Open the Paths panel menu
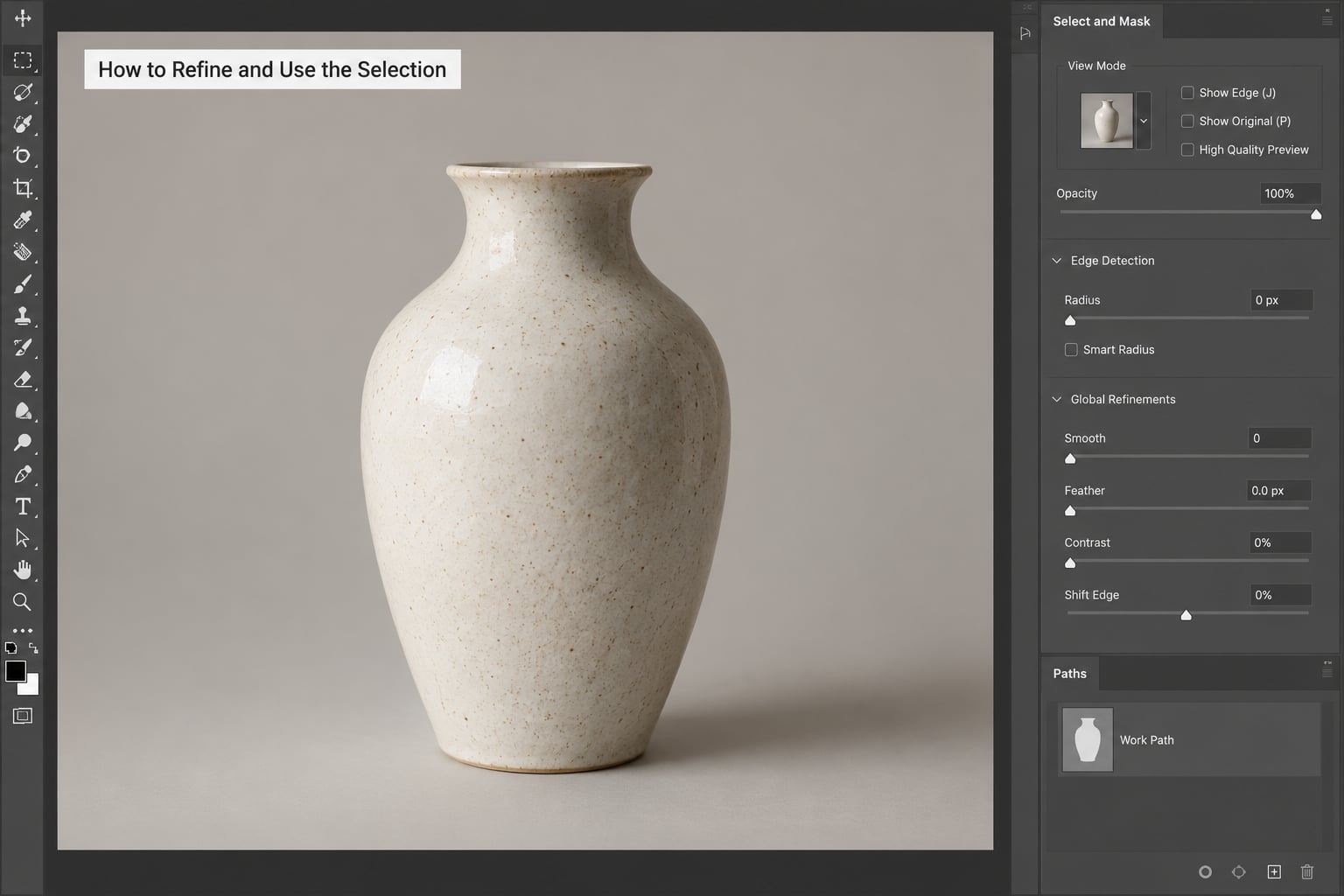Image resolution: width=1344 pixels, height=896 pixels. [x=1327, y=673]
